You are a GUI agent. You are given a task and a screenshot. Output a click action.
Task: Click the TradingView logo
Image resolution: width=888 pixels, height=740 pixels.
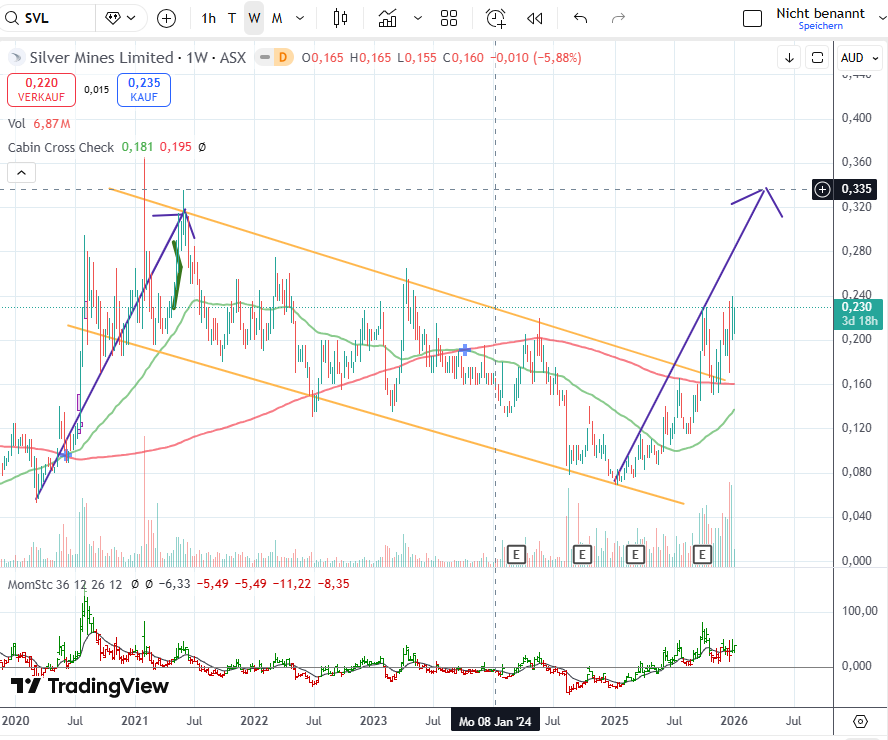click(90, 686)
